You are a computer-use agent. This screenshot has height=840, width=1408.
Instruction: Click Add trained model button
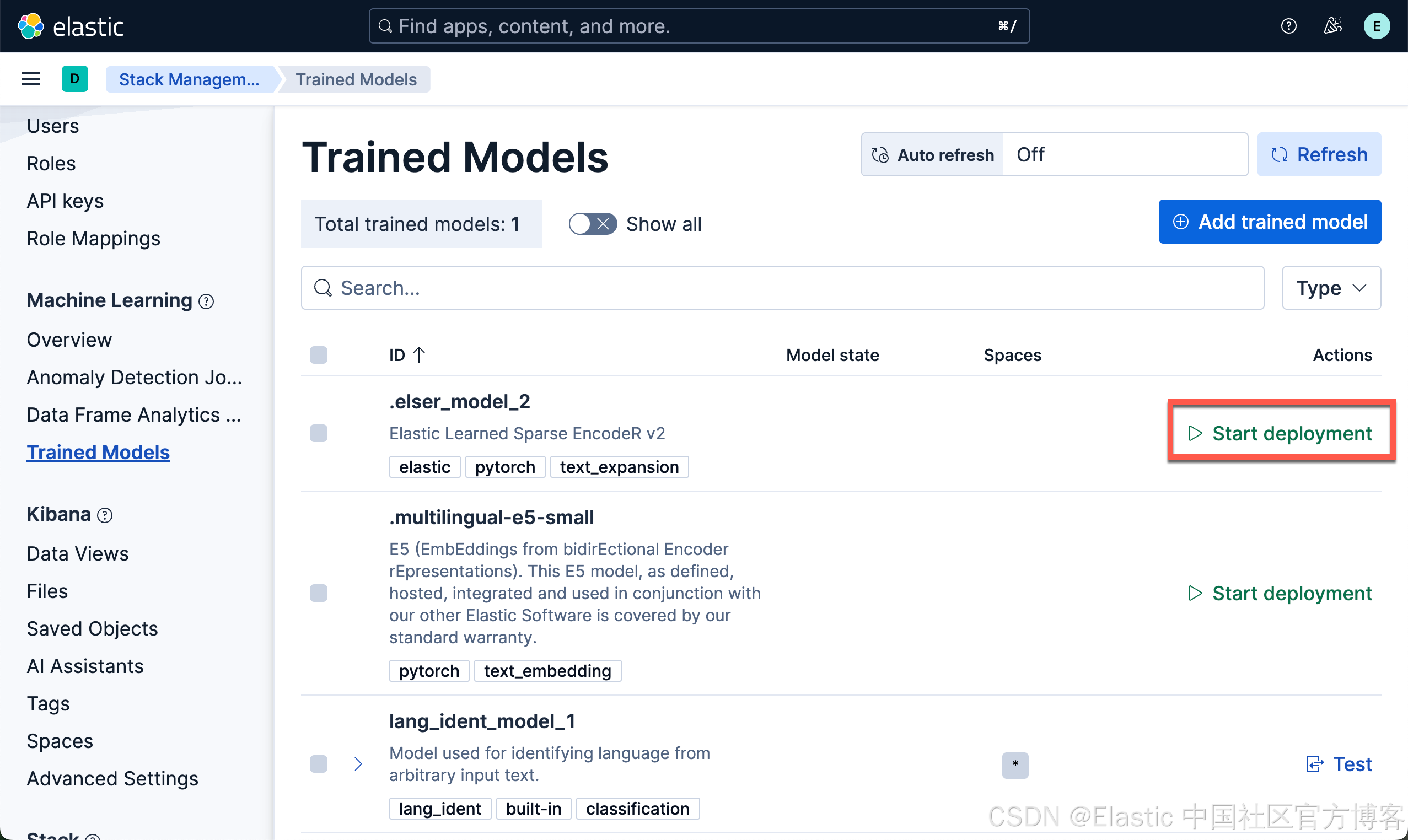(x=1269, y=222)
